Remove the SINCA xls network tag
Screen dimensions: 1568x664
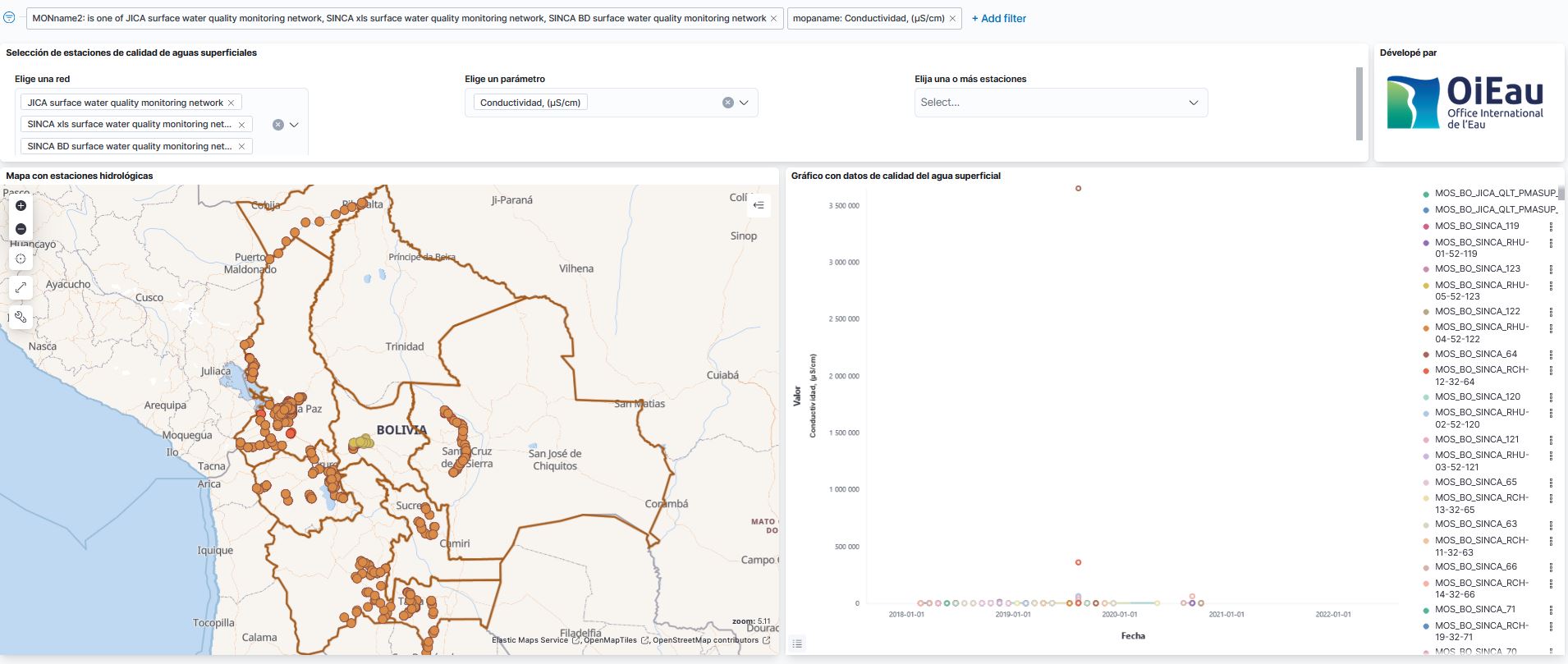point(241,125)
